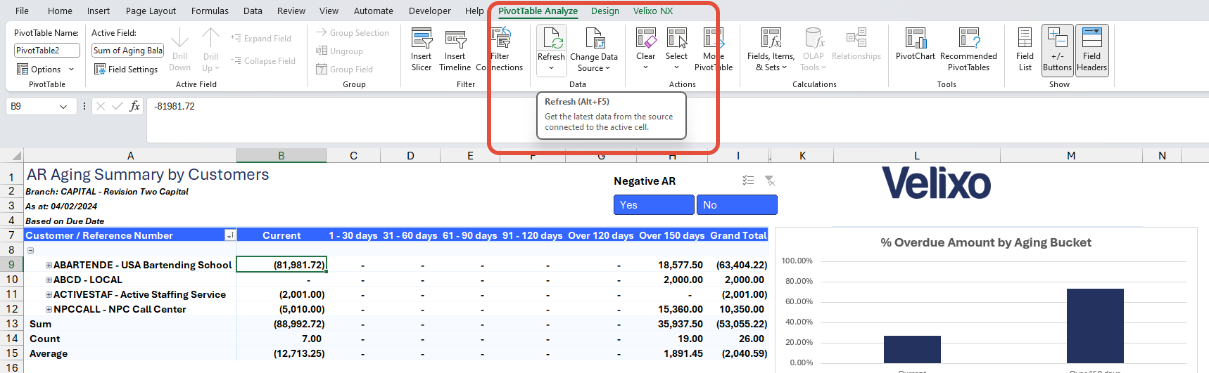Open the View tab

328,10
